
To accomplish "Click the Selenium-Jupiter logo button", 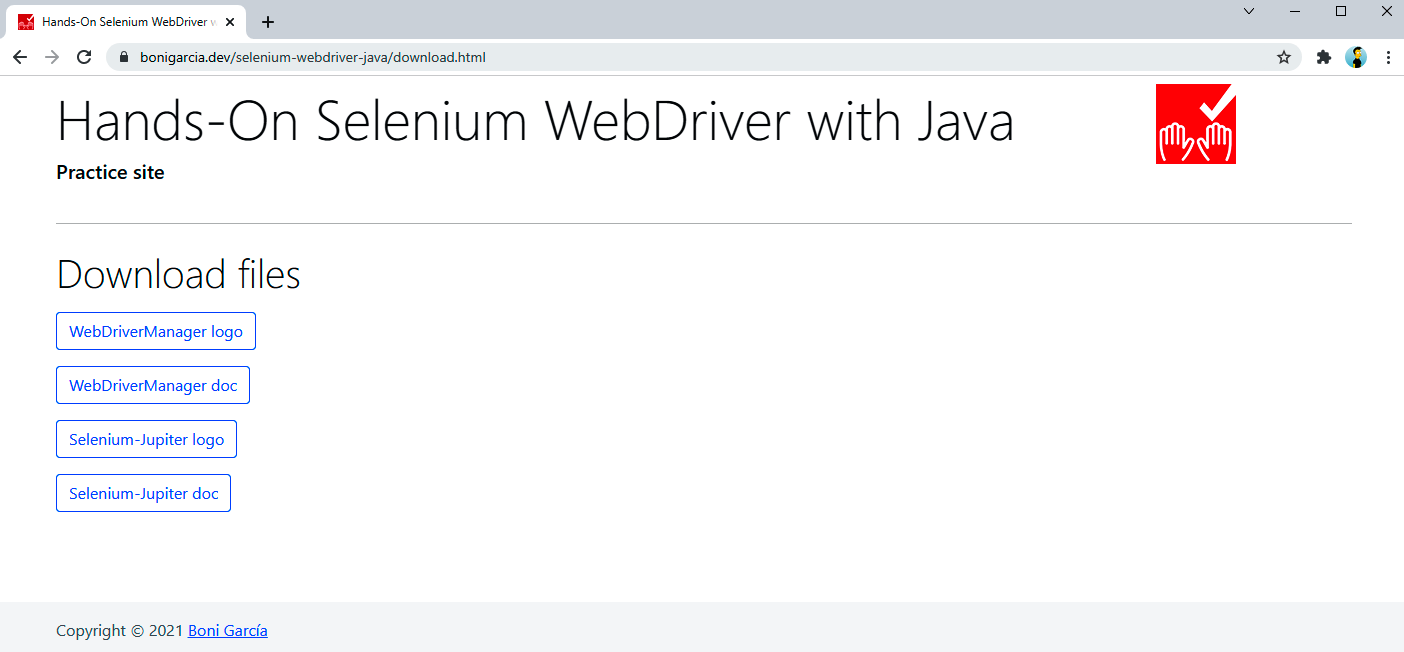I will [x=146, y=439].
